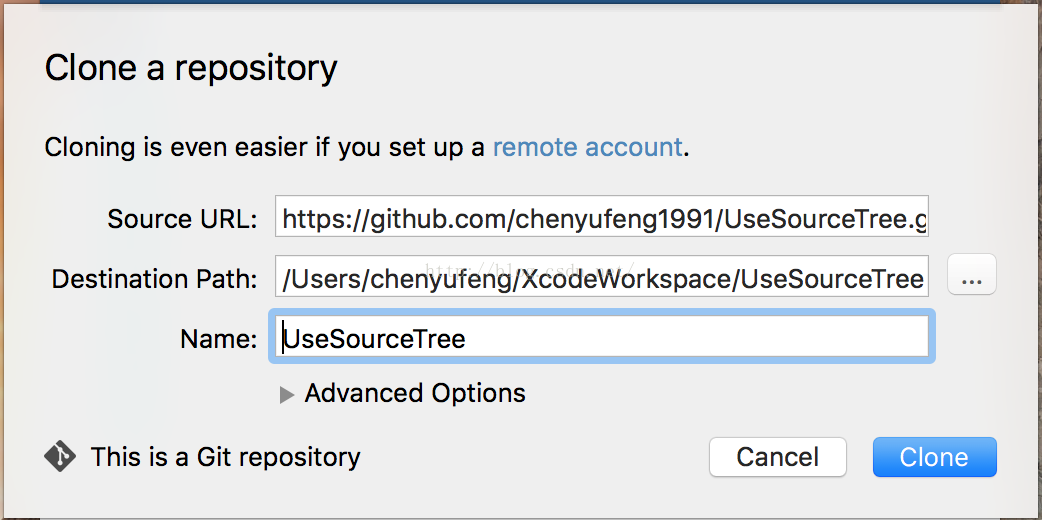Expand the Advanced Options disclosure triangle
This screenshot has height=520, width=1042.
point(287,394)
